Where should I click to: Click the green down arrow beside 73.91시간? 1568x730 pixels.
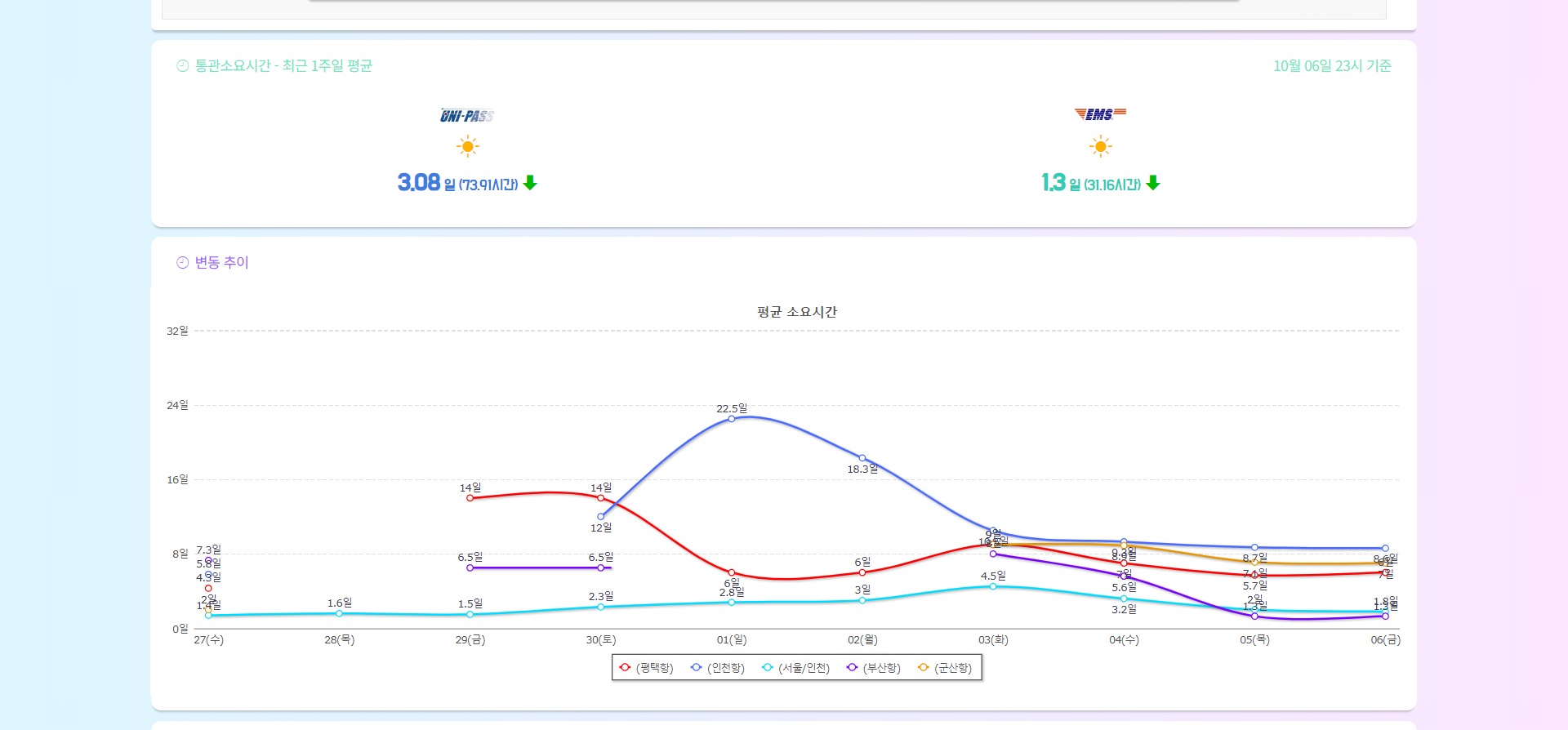coord(530,183)
